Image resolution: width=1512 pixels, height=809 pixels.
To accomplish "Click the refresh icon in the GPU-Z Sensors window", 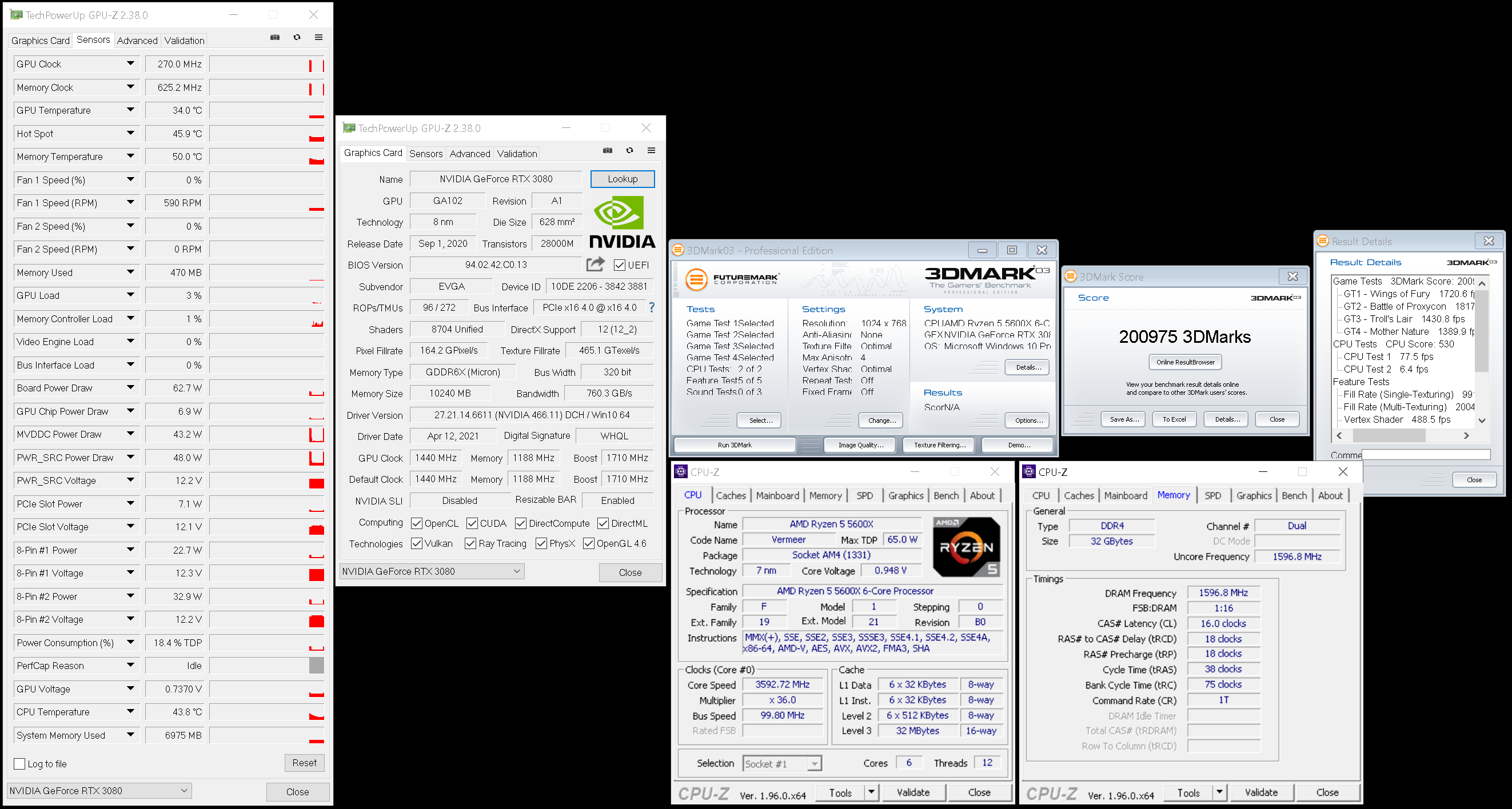I will click(x=297, y=38).
